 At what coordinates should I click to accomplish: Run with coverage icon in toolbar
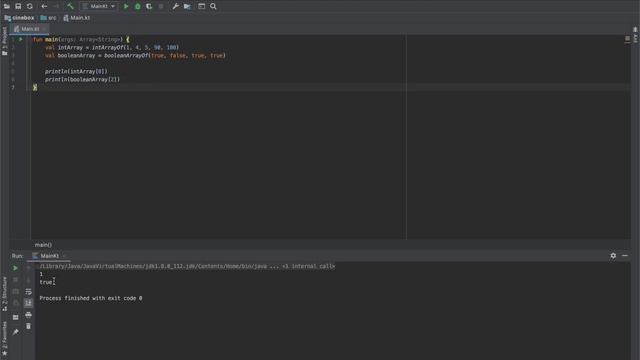click(149, 6)
